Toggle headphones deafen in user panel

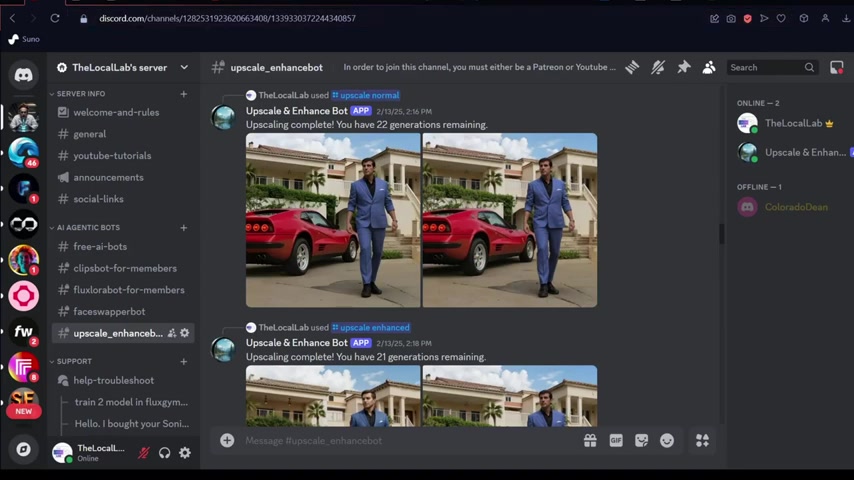[x=164, y=453]
